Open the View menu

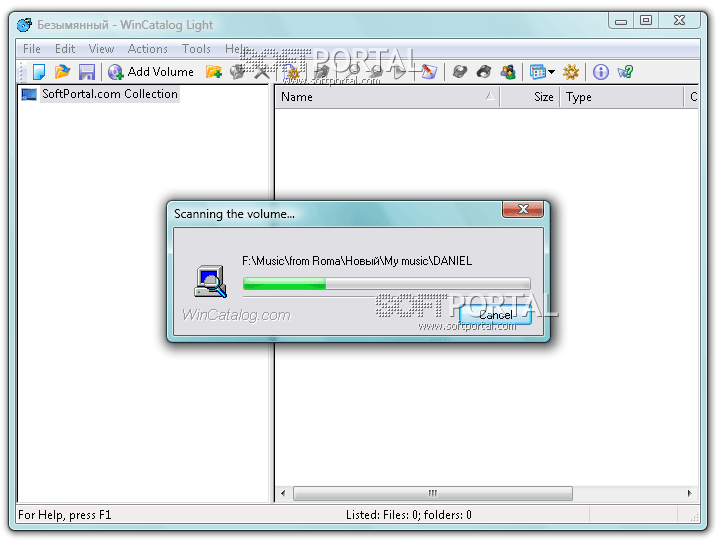(x=101, y=48)
